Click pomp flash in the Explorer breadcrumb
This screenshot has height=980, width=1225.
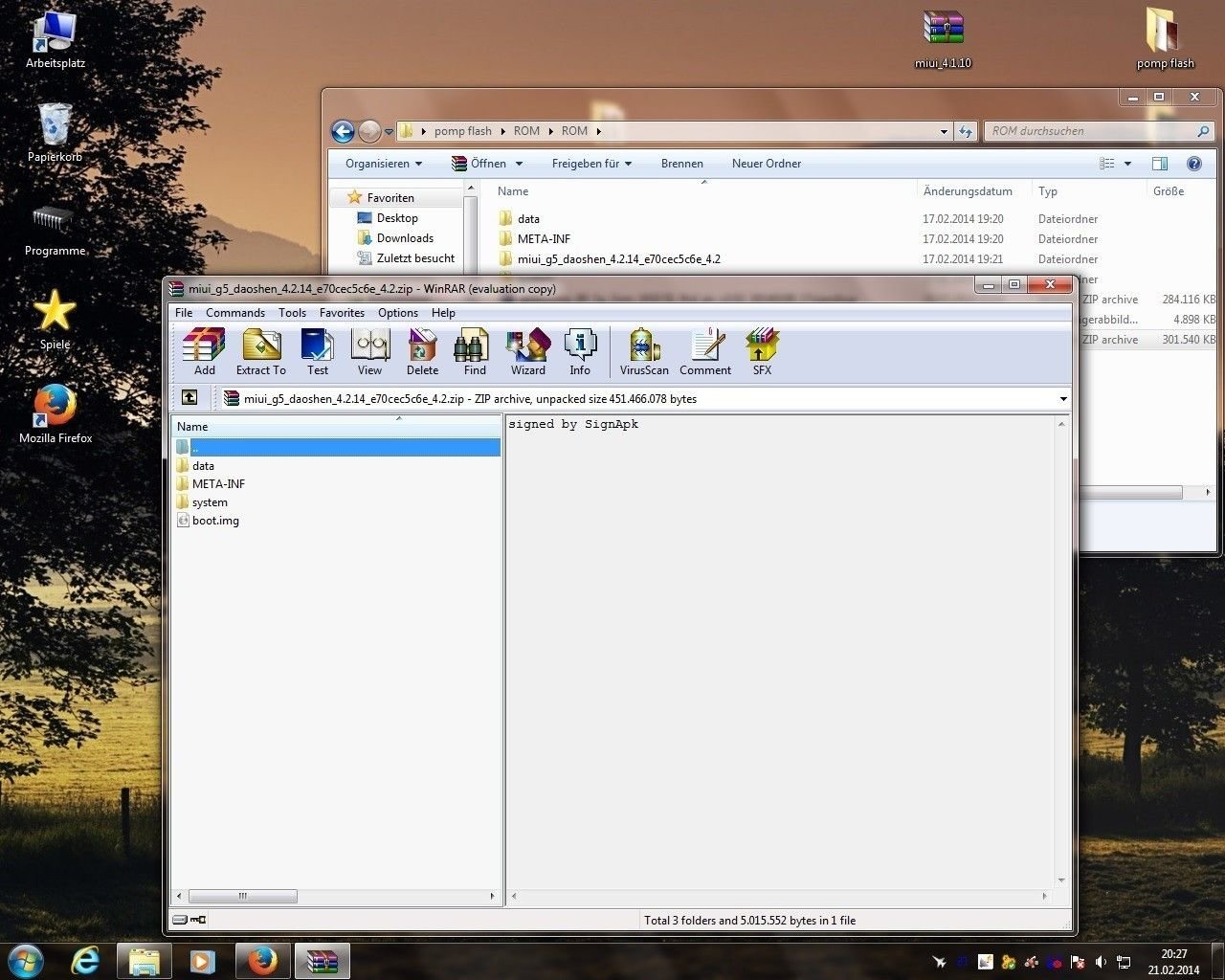point(462,131)
